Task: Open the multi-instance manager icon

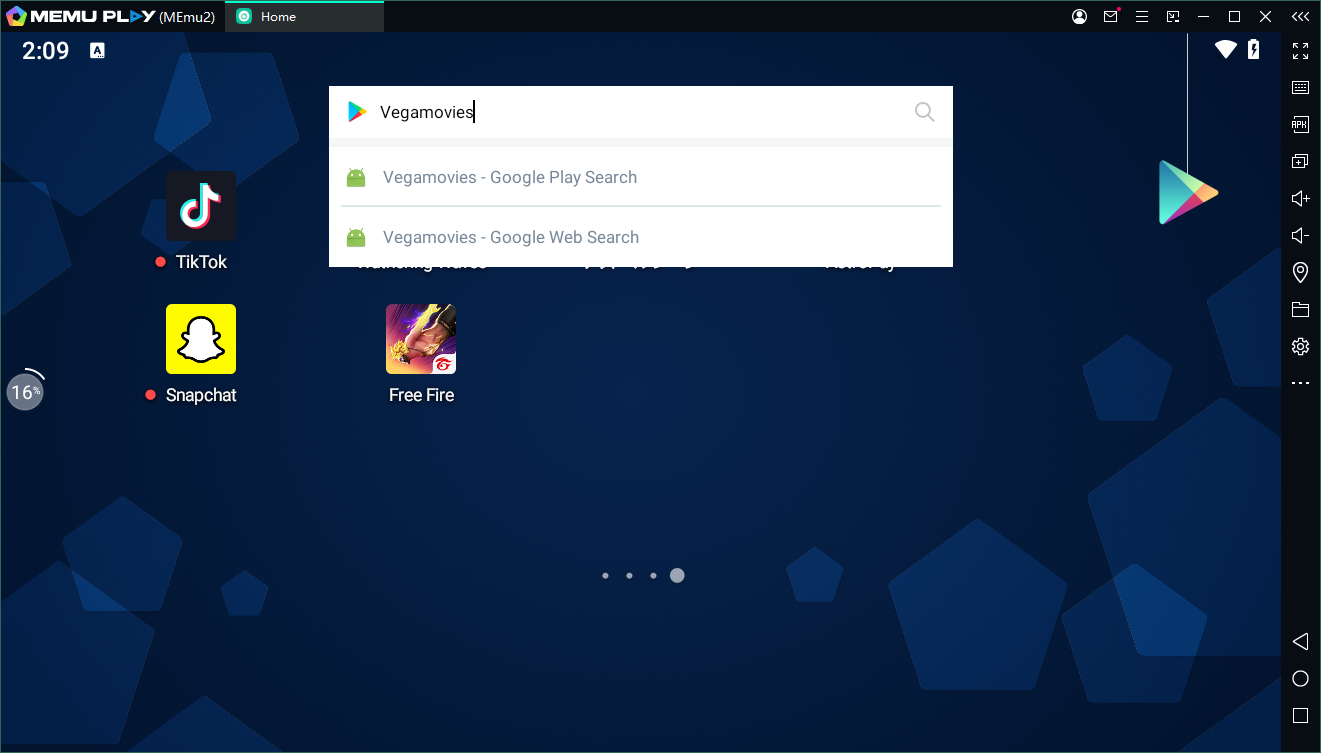Action: tap(1300, 161)
